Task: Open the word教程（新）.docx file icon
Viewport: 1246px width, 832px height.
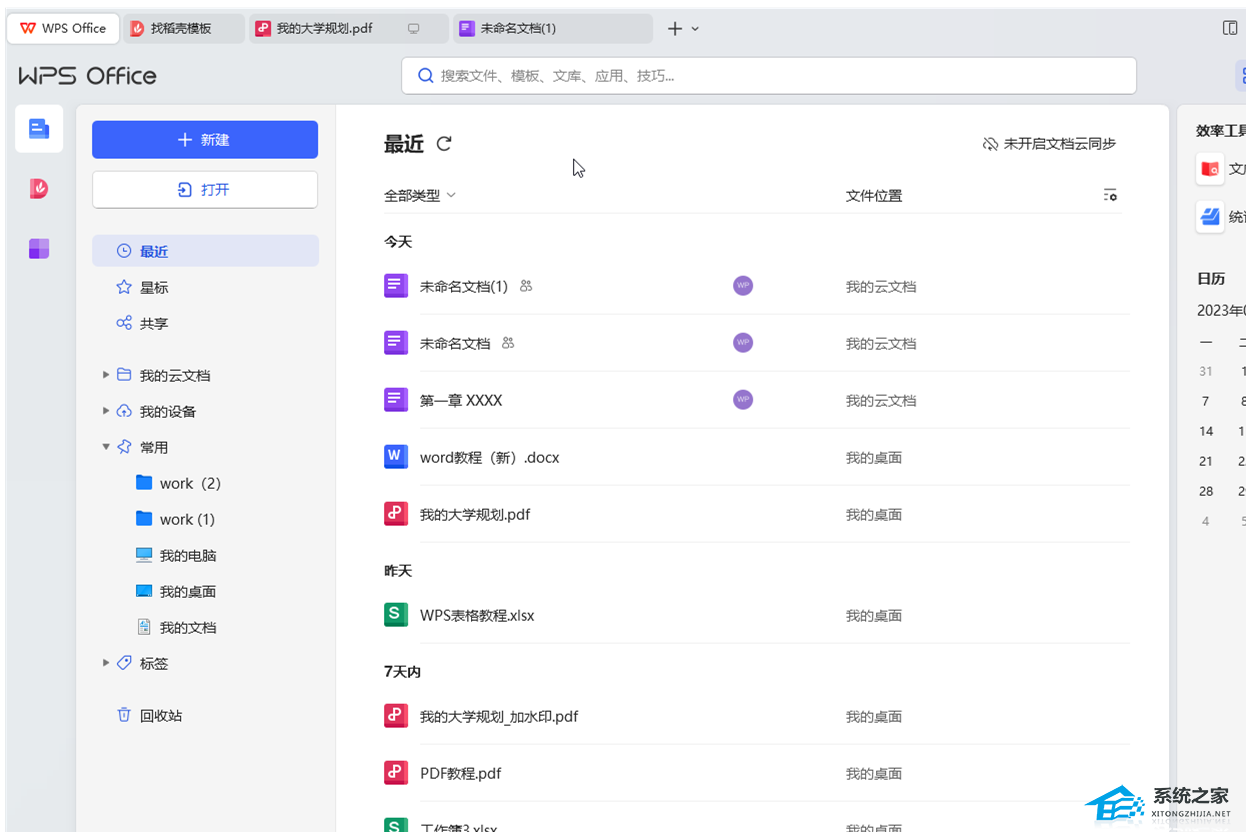Action: [396, 457]
